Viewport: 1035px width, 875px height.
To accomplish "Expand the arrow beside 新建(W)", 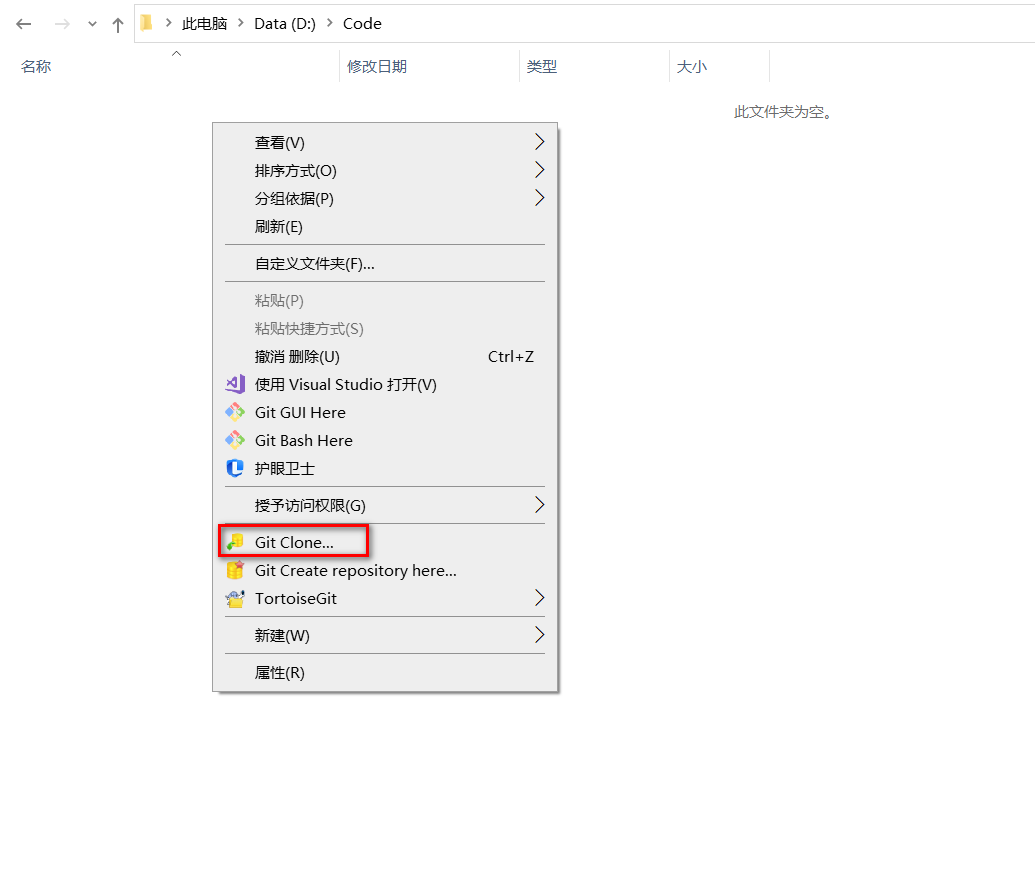I will [x=539, y=635].
